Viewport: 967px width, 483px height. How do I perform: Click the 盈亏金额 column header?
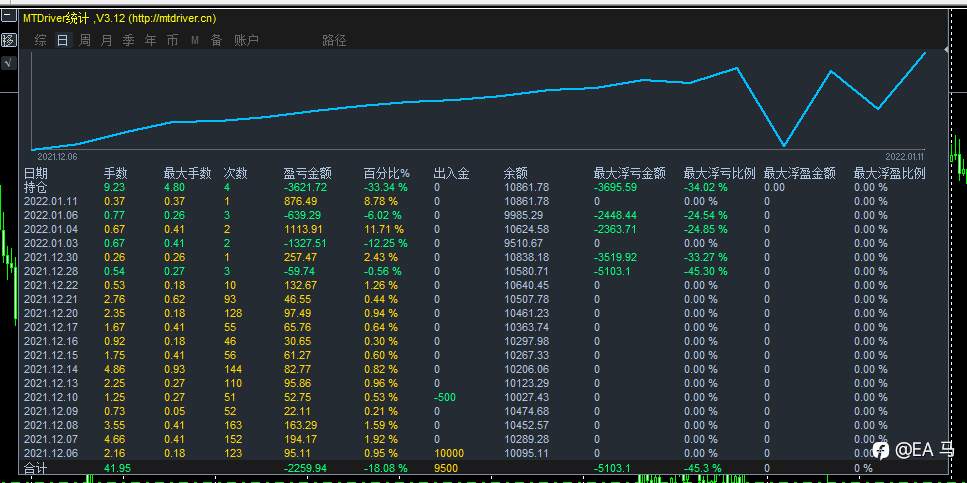307,173
